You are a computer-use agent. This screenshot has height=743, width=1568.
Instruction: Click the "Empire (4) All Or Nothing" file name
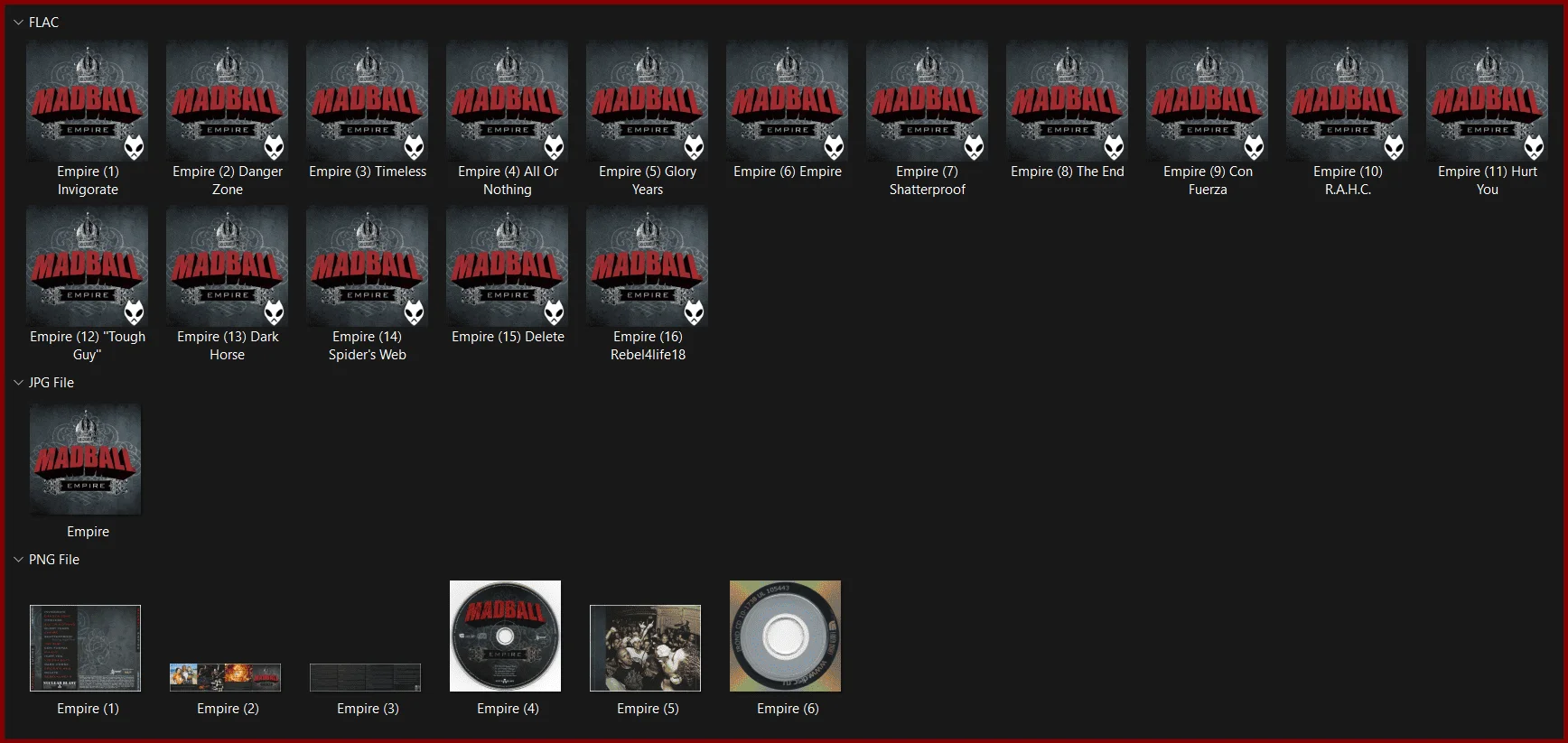508,181
